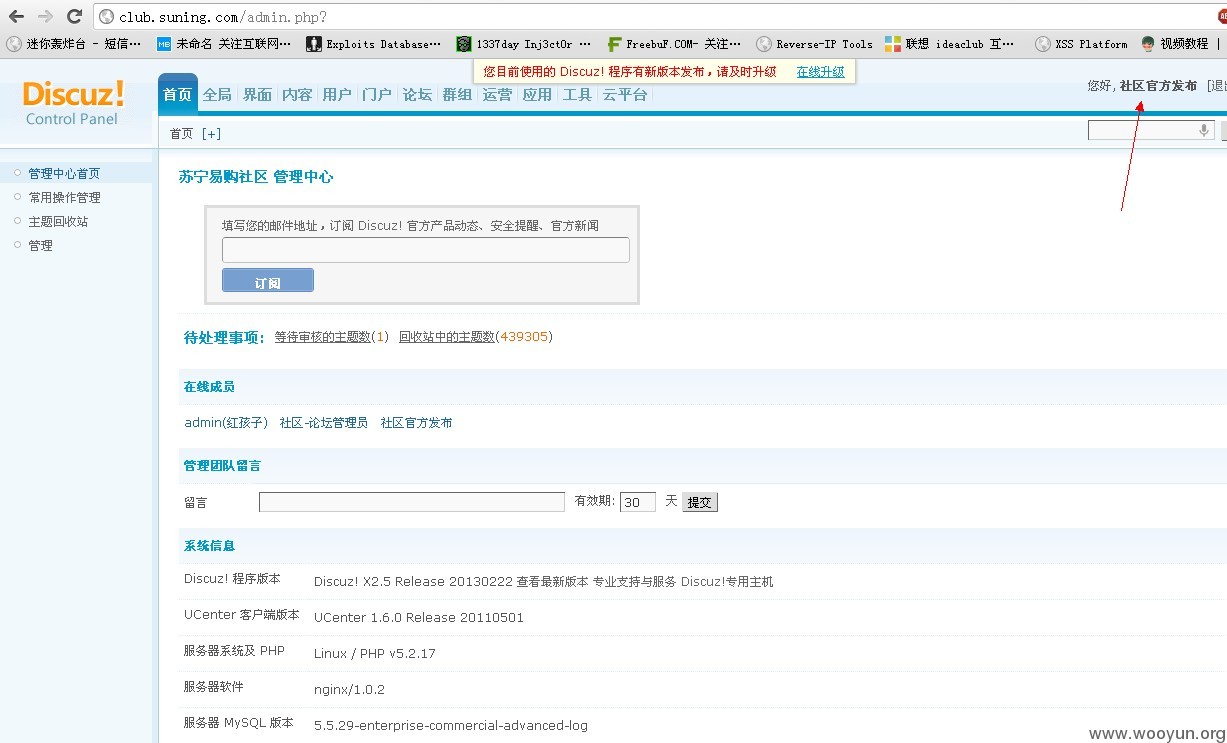Open the 视频教程 bookmark
Image resolution: width=1227 pixels, height=743 pixels.
1175,44
